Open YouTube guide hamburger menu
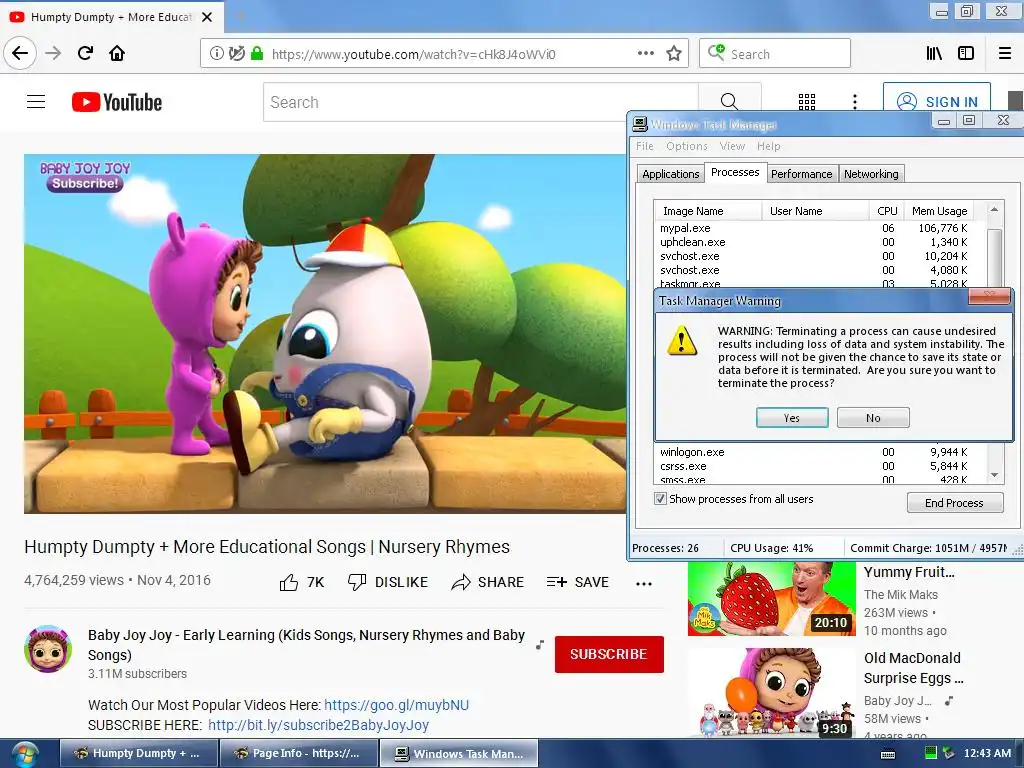 coord(36,102)
